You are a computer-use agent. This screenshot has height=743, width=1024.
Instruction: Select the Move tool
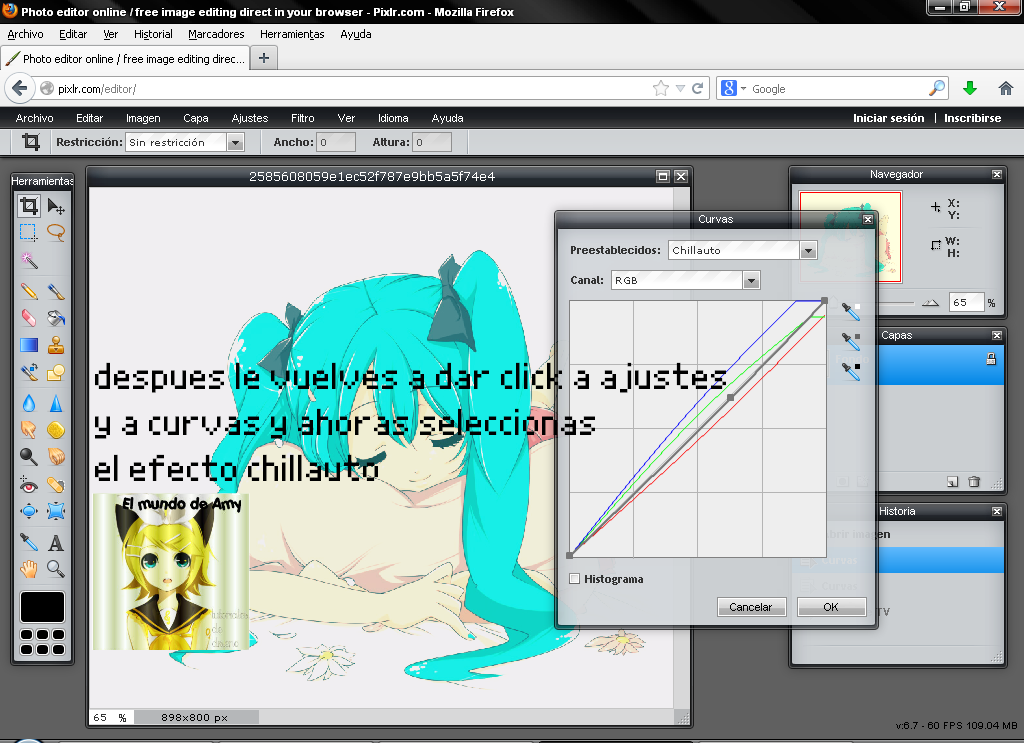pyautogui.click(x=56, y=206)
